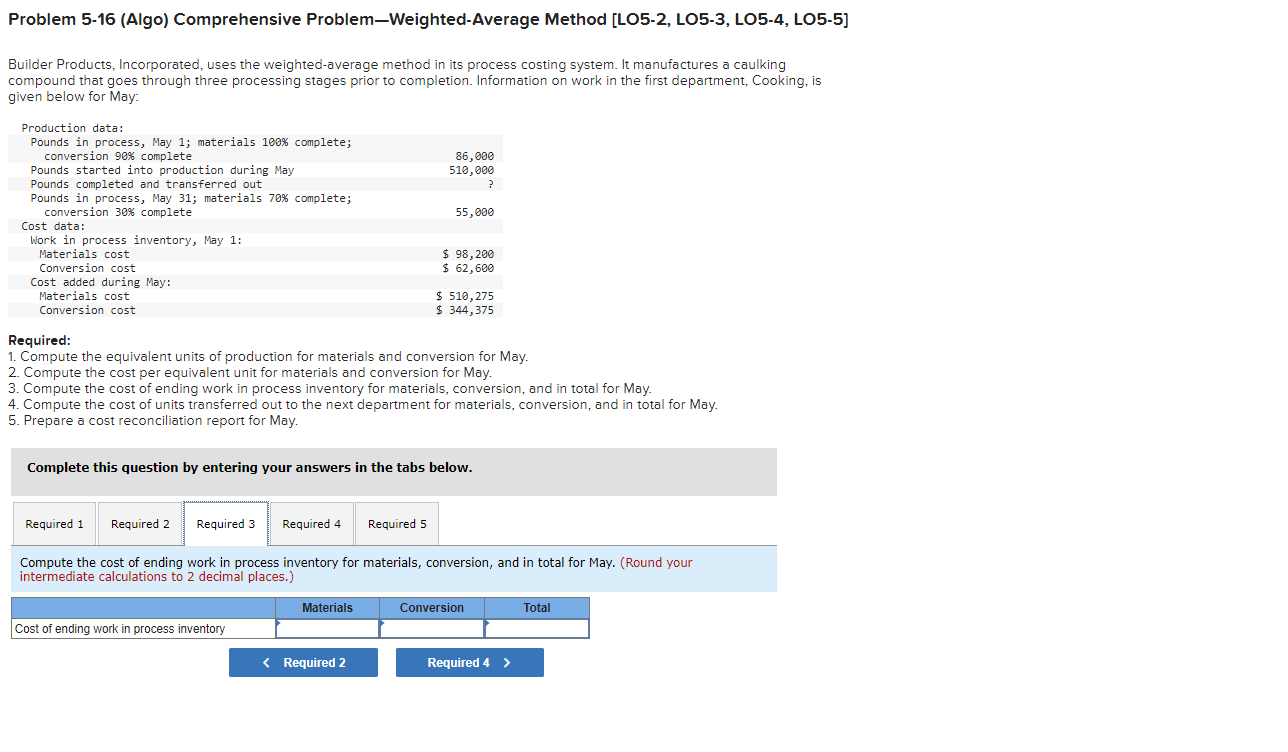Click requirement 1 about equivalent units
The width and height of the screenshot is (1288, 752).
268,357
